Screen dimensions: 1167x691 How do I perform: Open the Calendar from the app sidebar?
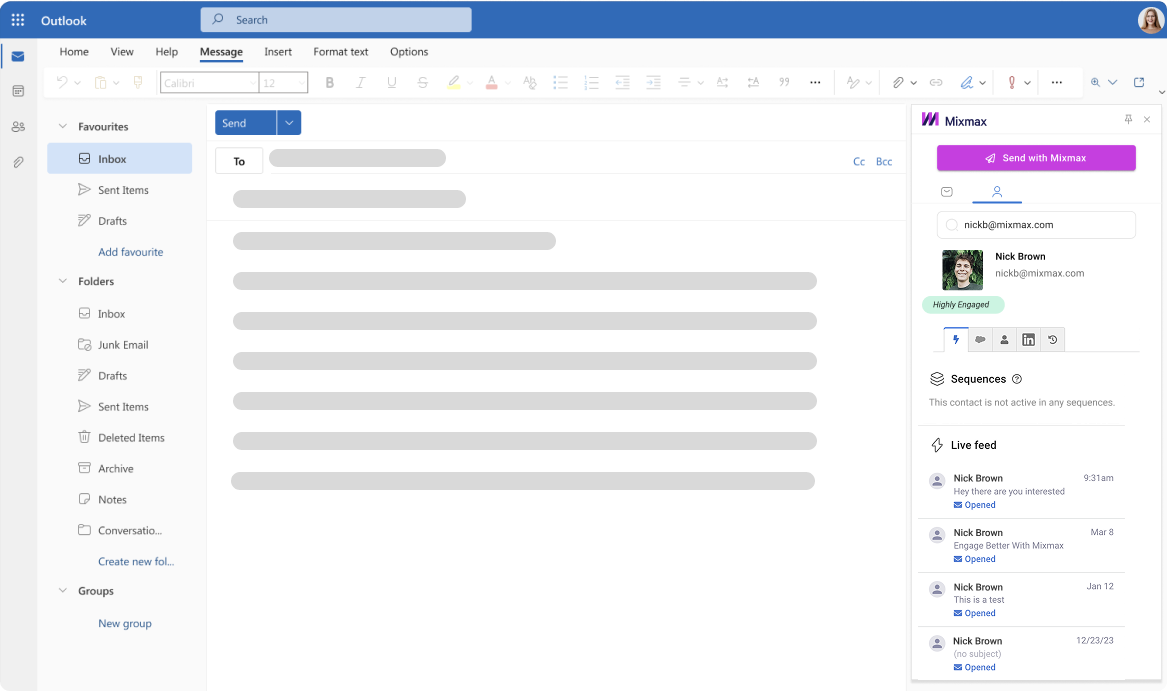pyautogui.click(x=17, y=91)
